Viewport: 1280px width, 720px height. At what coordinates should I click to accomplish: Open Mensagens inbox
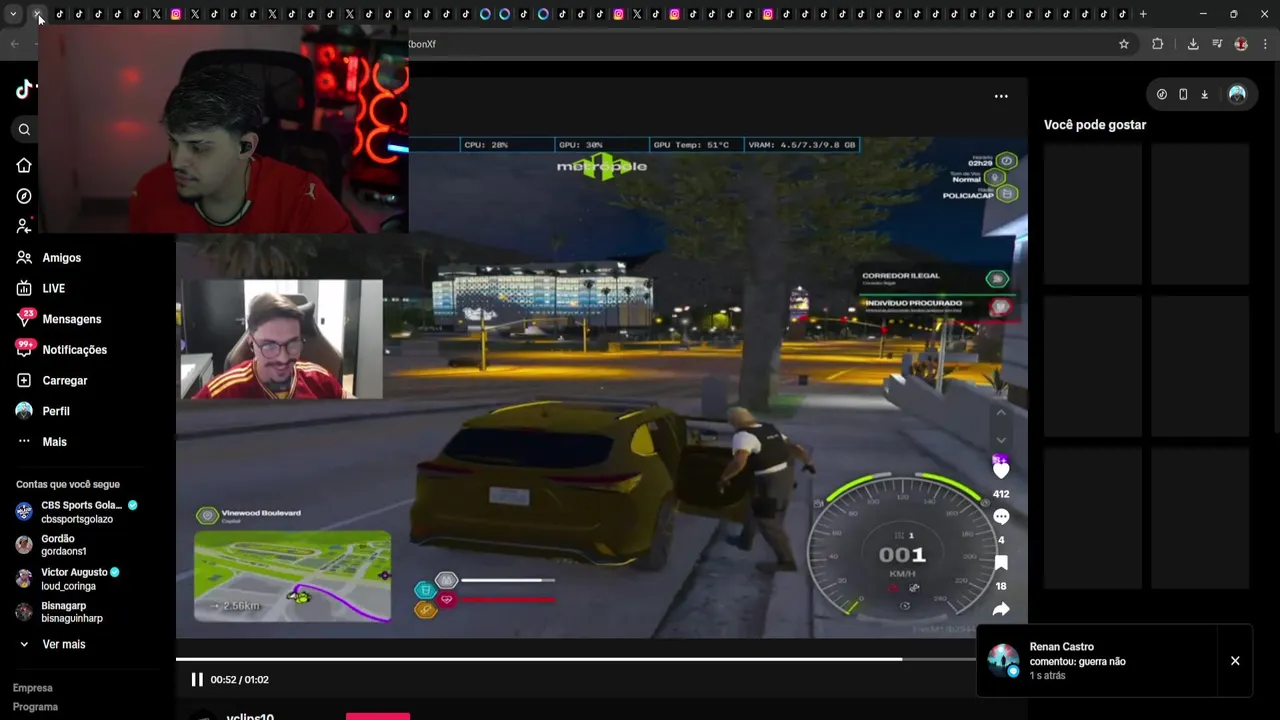click(59, 319)
